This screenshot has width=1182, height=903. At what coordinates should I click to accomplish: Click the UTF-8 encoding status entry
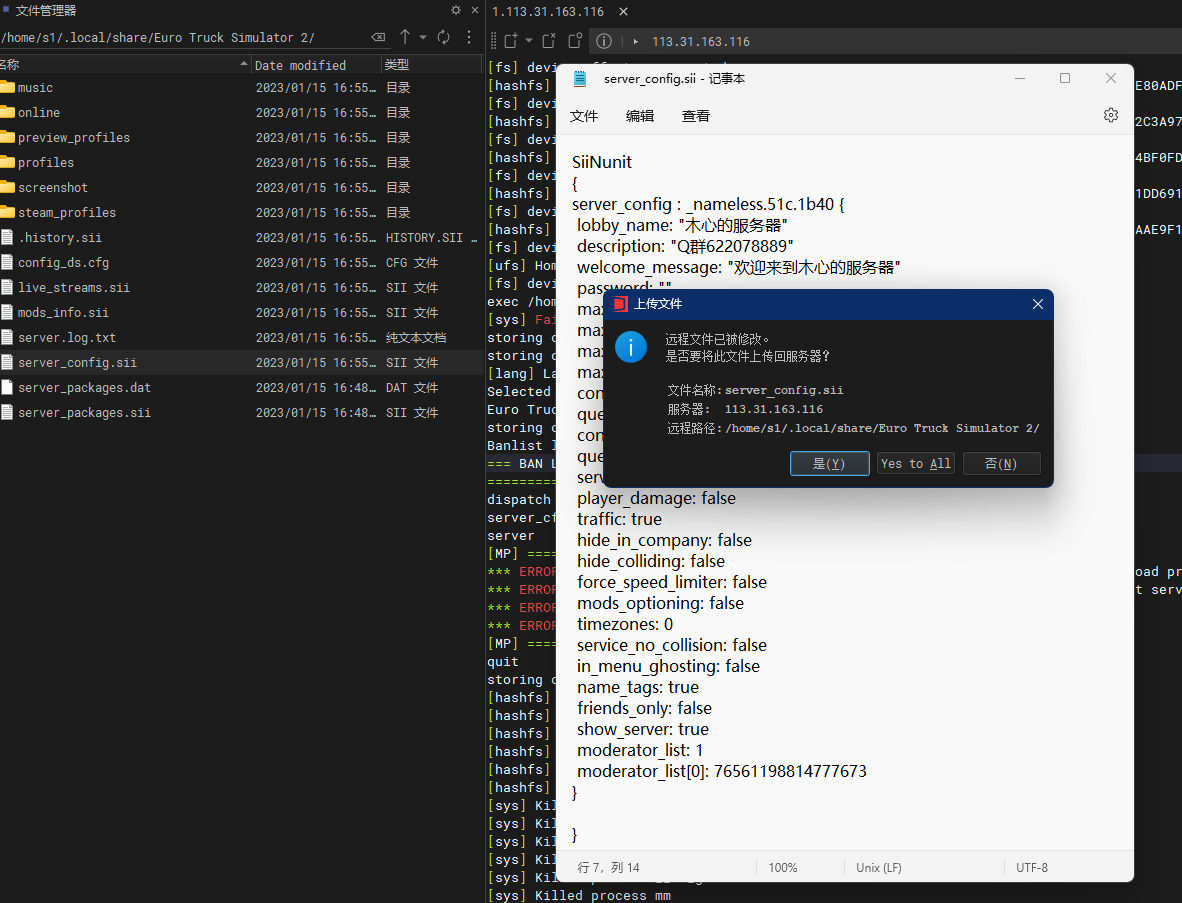pyautogui.click(x=1031, y=868)
